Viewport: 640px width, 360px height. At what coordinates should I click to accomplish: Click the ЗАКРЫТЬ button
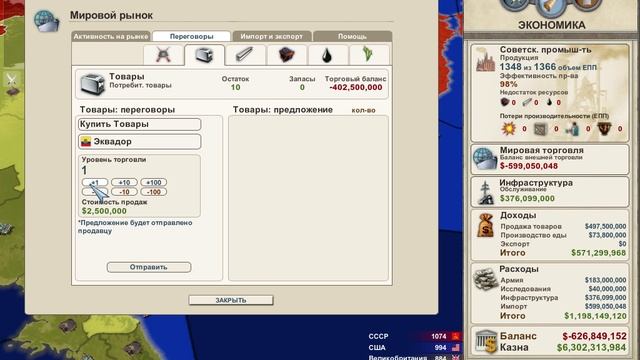pos(231,300)
